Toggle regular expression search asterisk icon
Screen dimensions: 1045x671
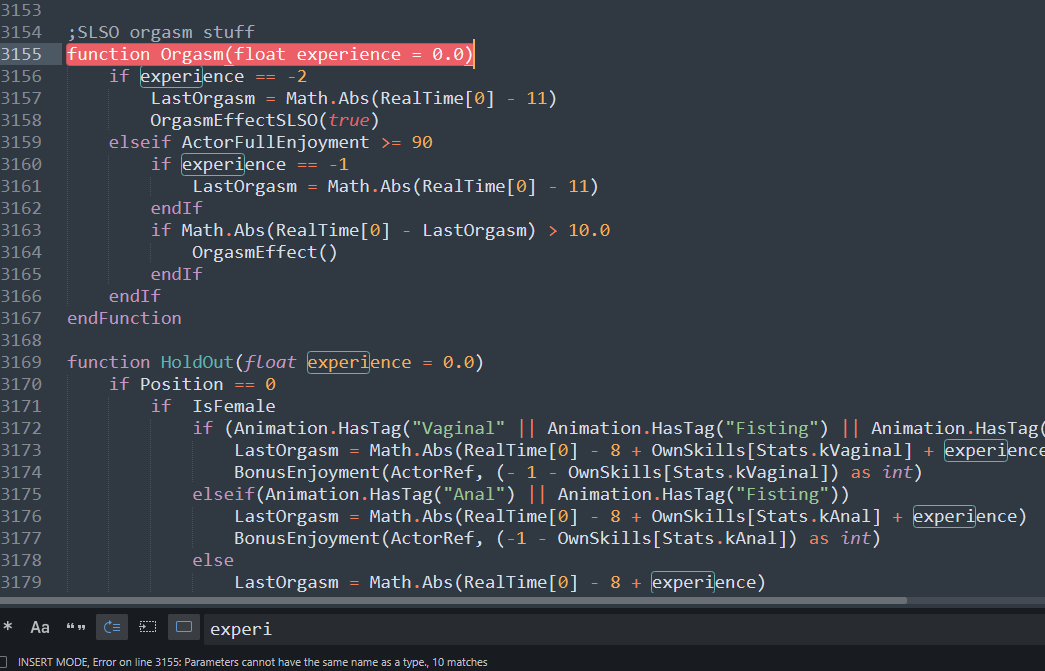[9, 628]
